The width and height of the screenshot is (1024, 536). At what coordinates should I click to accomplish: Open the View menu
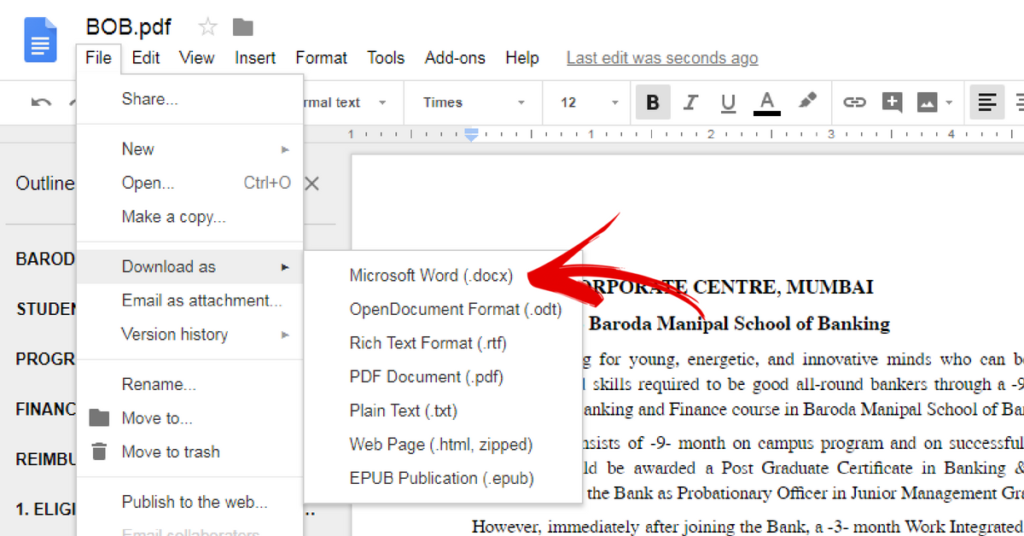(197, 58)
